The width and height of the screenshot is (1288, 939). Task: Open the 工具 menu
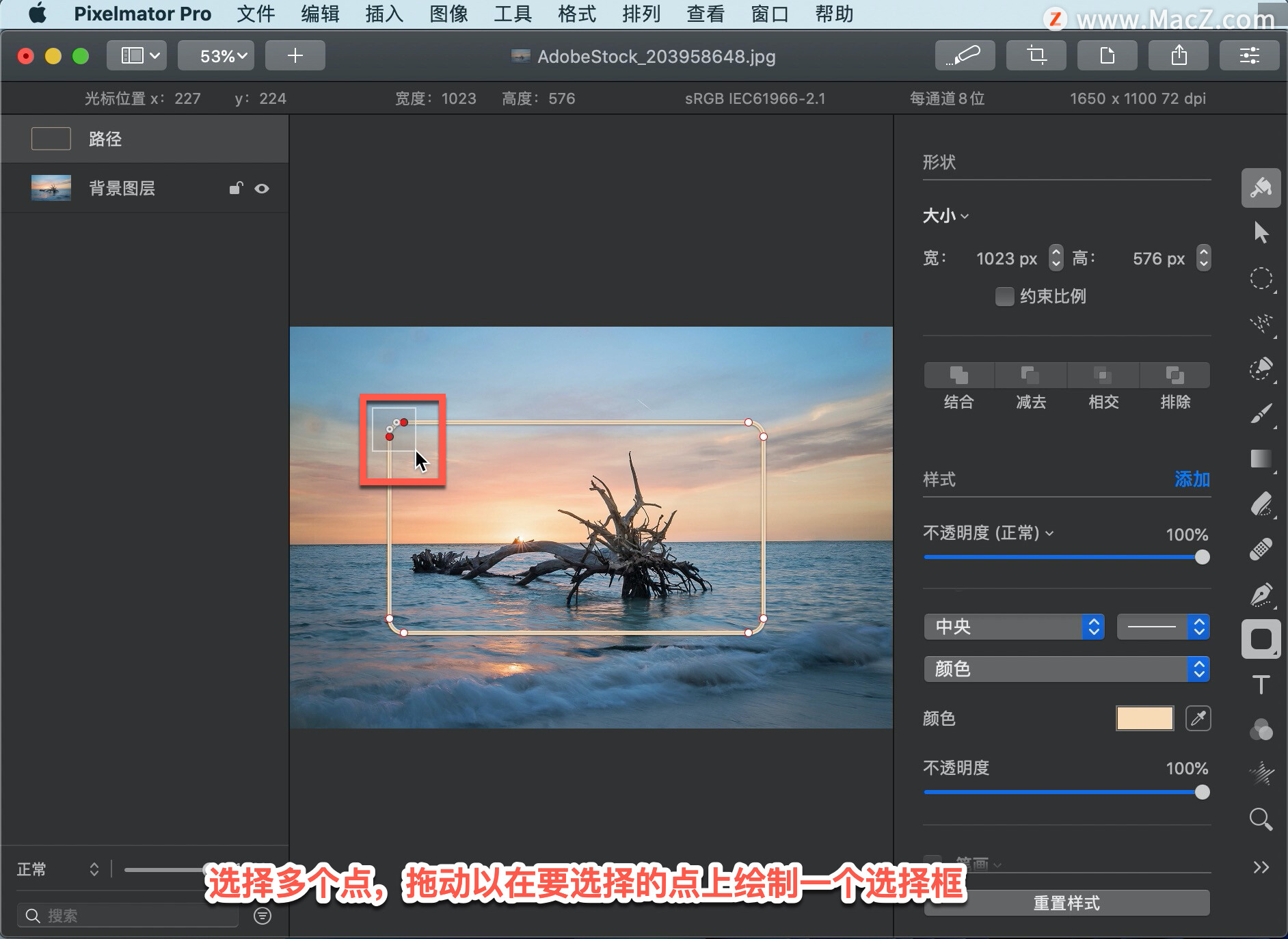coord(513,14)
